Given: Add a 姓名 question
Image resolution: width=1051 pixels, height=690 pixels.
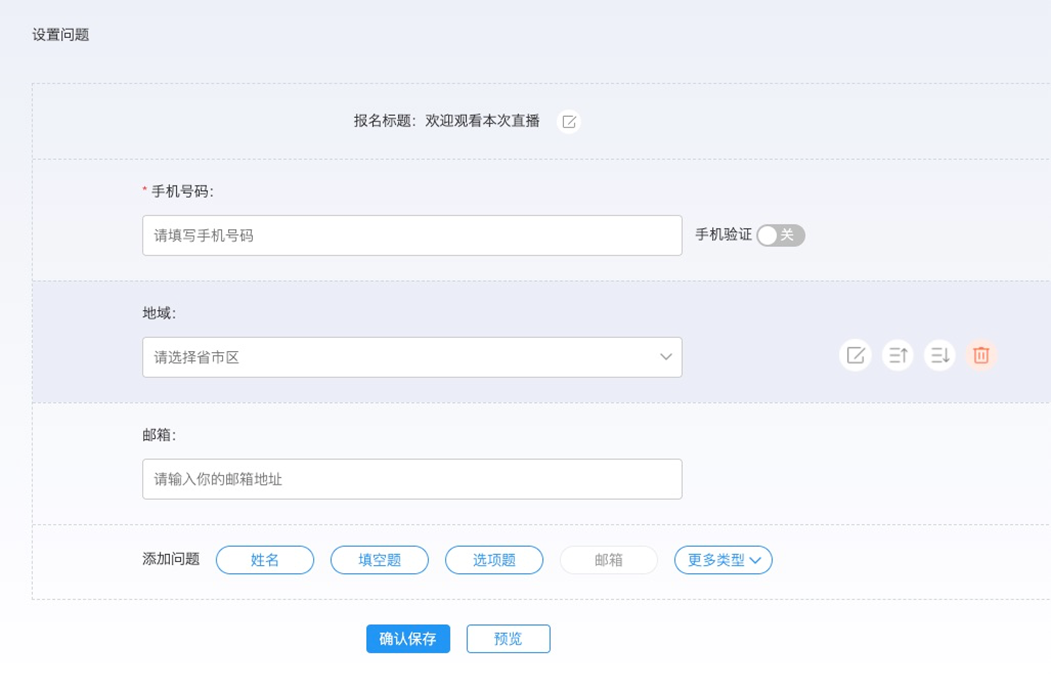Looking at the screenshot, I should [265, 560].
